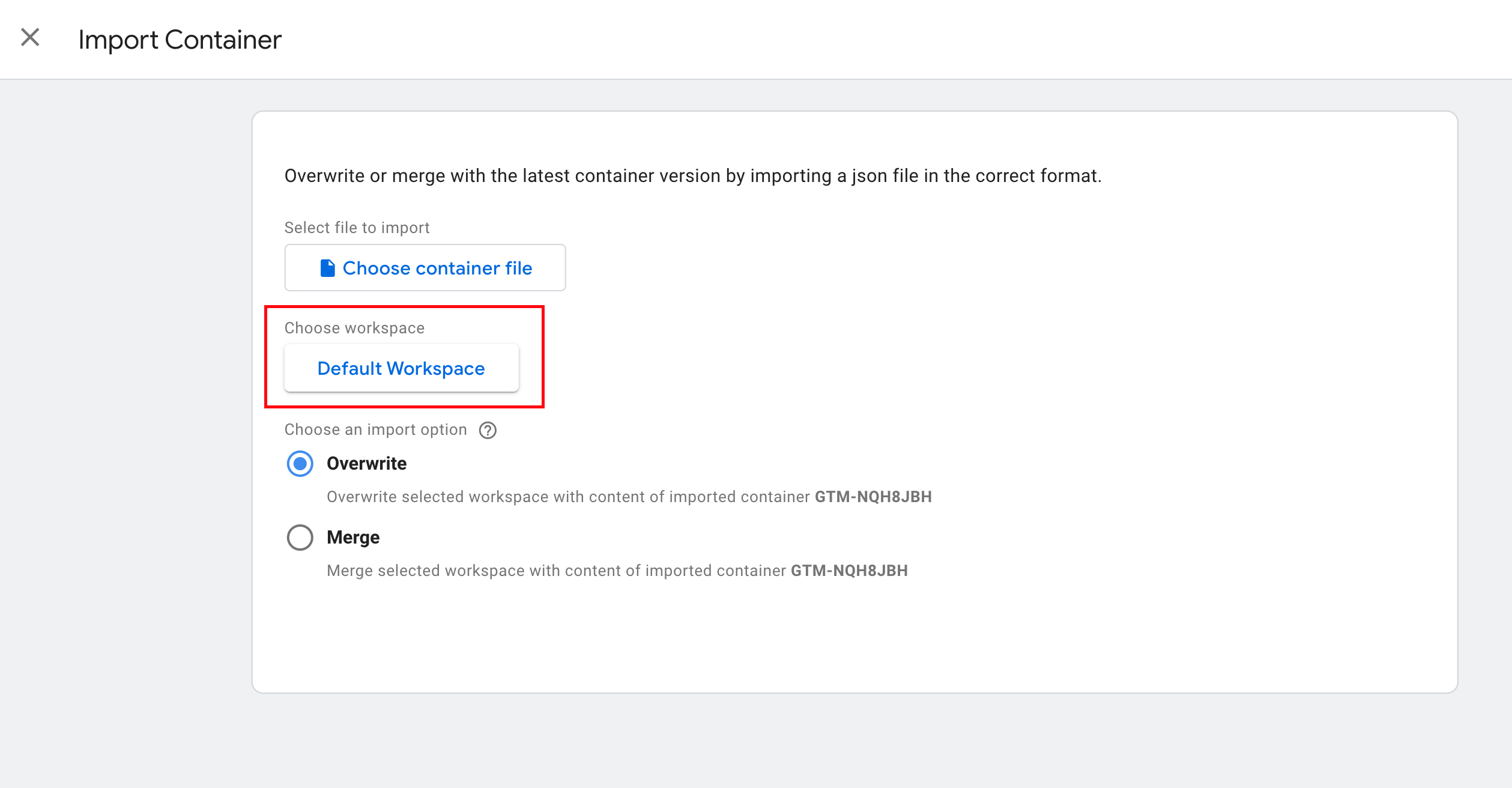Click the Merge description text
The height and width of the screenshot is (788, 1512).
(x=555, y=571)
